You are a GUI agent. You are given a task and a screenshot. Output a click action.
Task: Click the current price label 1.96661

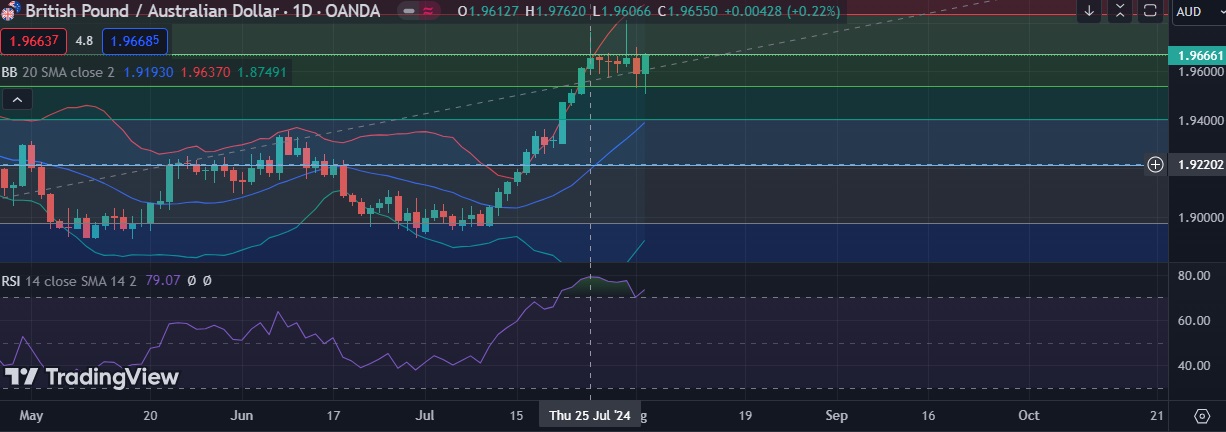[1196, 55]
